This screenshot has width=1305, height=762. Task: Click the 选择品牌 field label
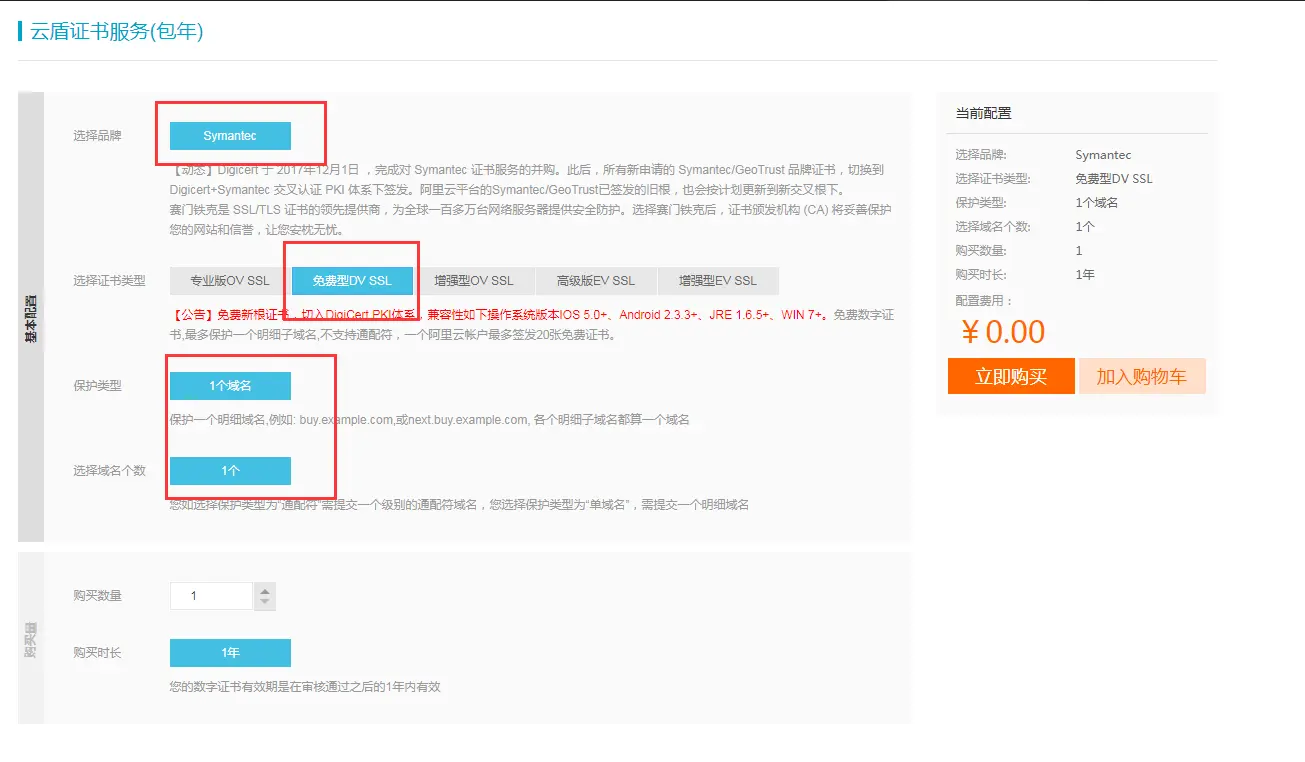point(97,135)
